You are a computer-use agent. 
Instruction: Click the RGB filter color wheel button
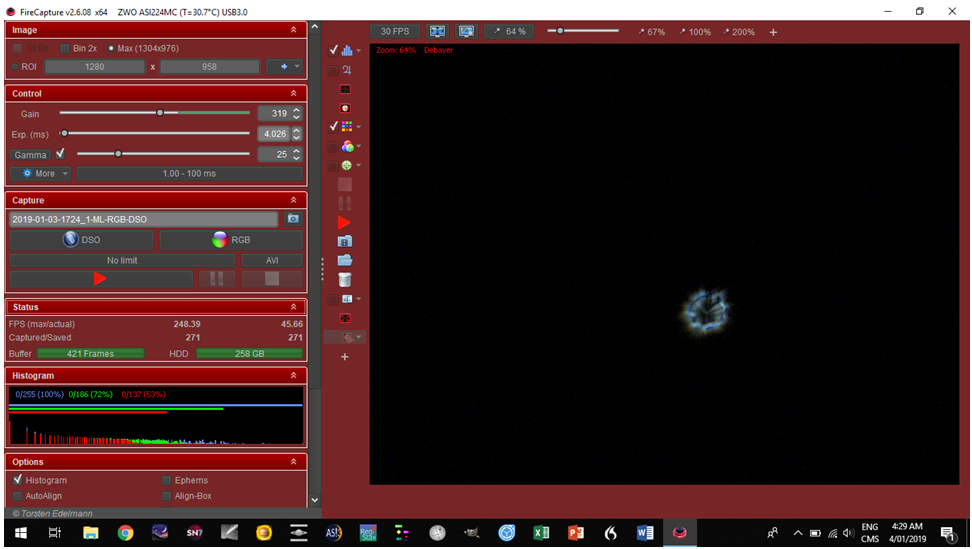coord(231,240)
